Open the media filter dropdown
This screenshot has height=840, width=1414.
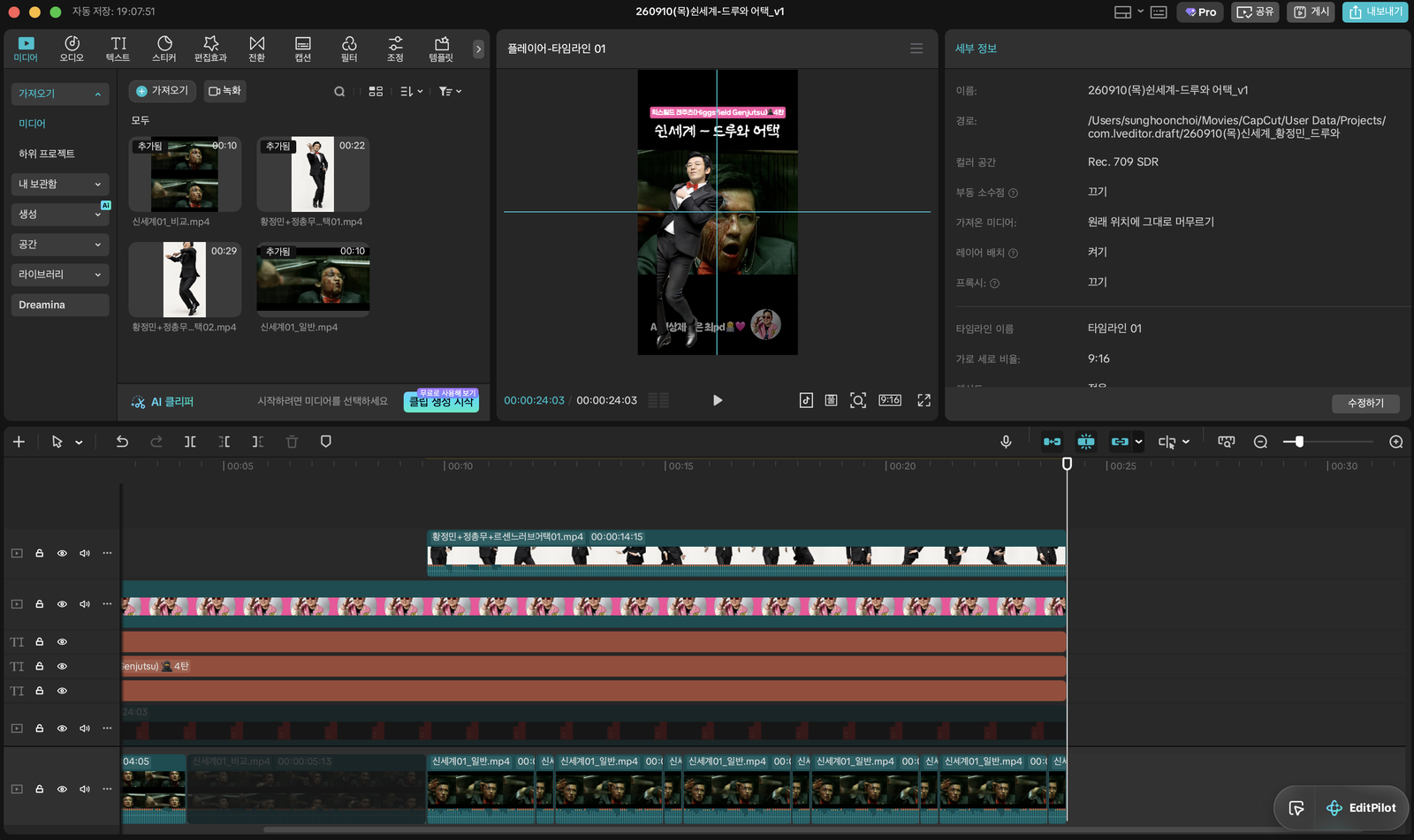coord(450,91)
